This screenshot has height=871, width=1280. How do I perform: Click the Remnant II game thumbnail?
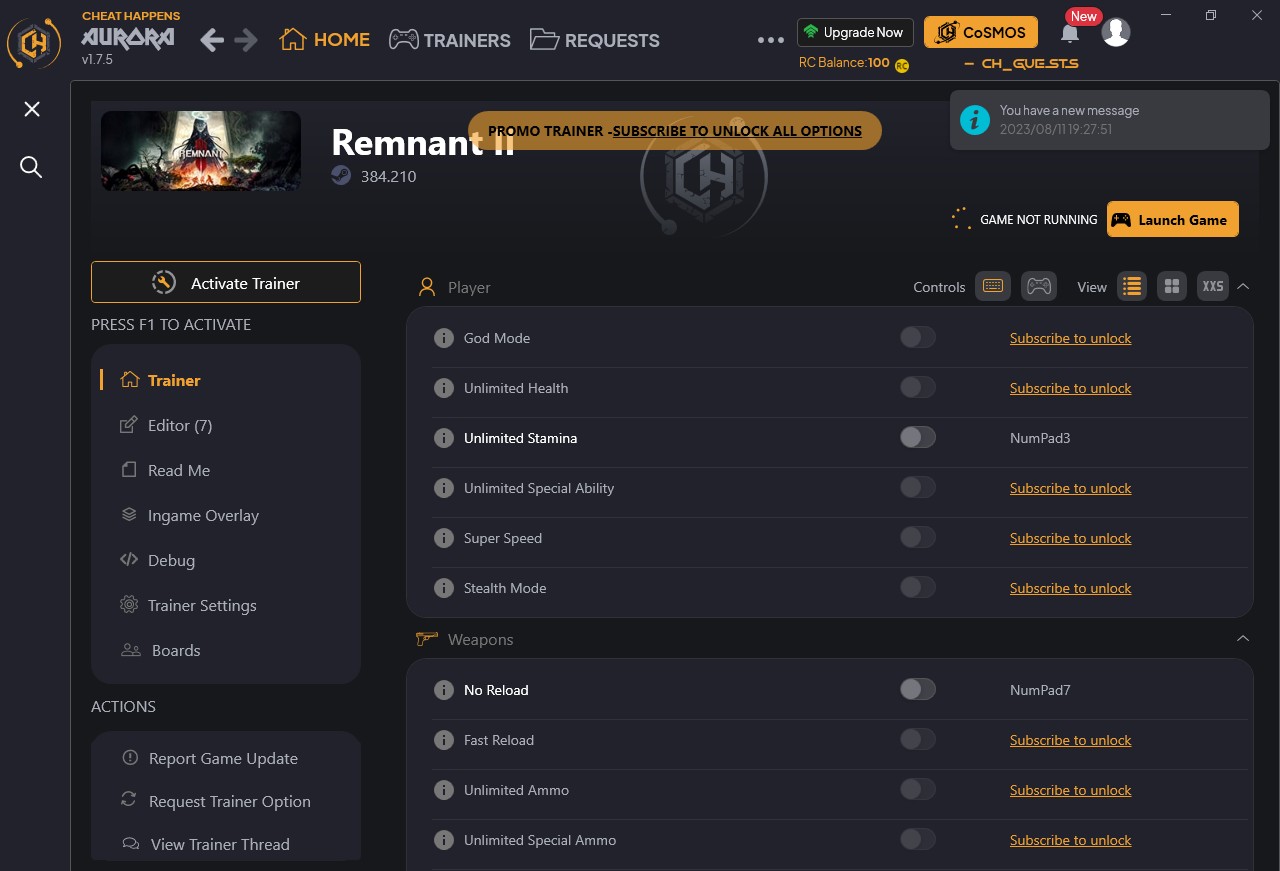coord(201,151)
